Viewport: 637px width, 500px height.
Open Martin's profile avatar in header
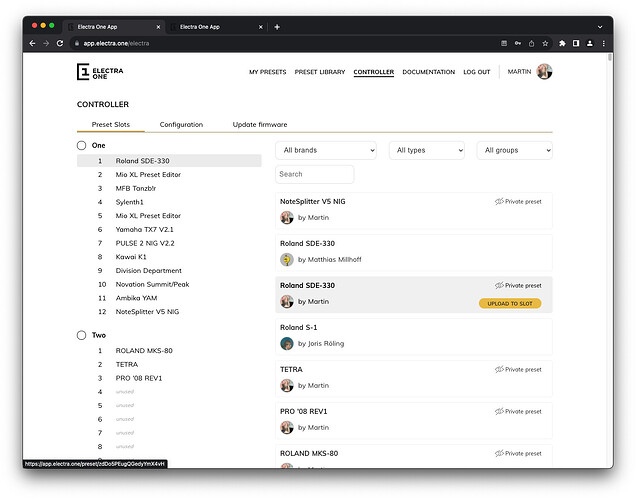(x=544, y=71)
